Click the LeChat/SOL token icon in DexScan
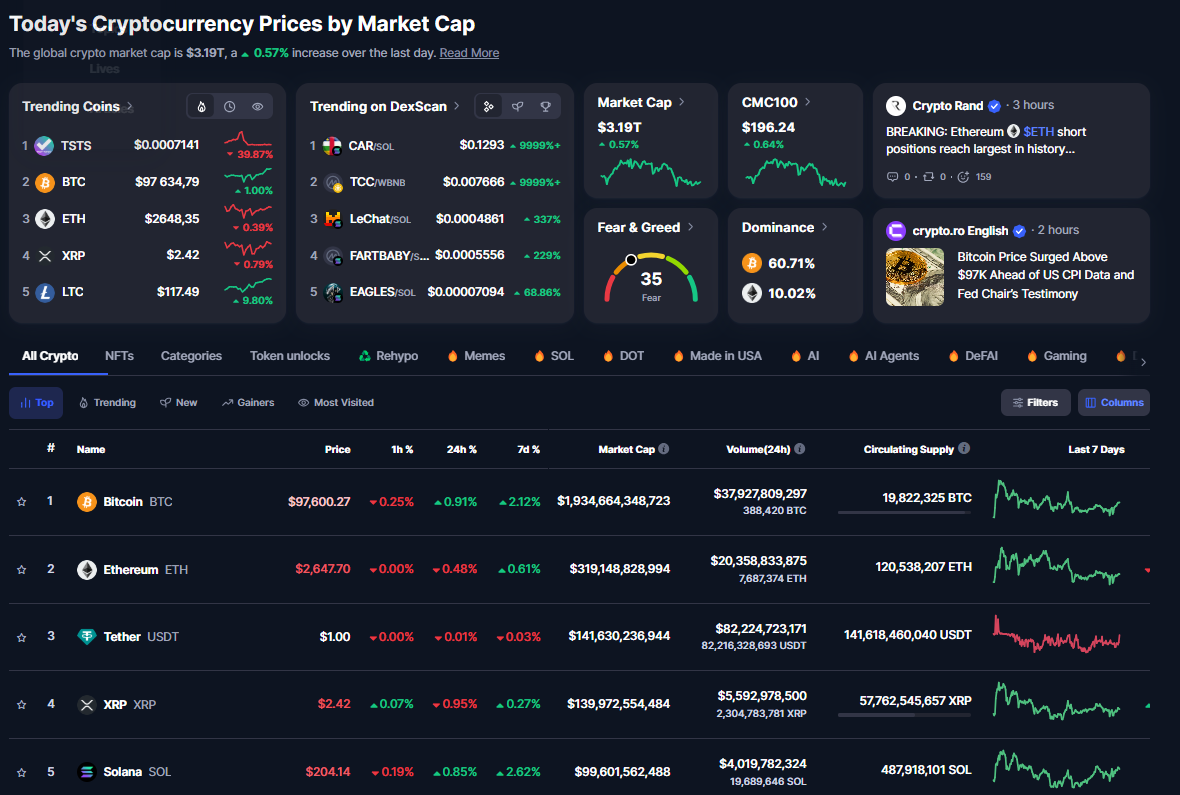Image resolution: width=1180 pixels, height=795 pixels. coord(333,219)
